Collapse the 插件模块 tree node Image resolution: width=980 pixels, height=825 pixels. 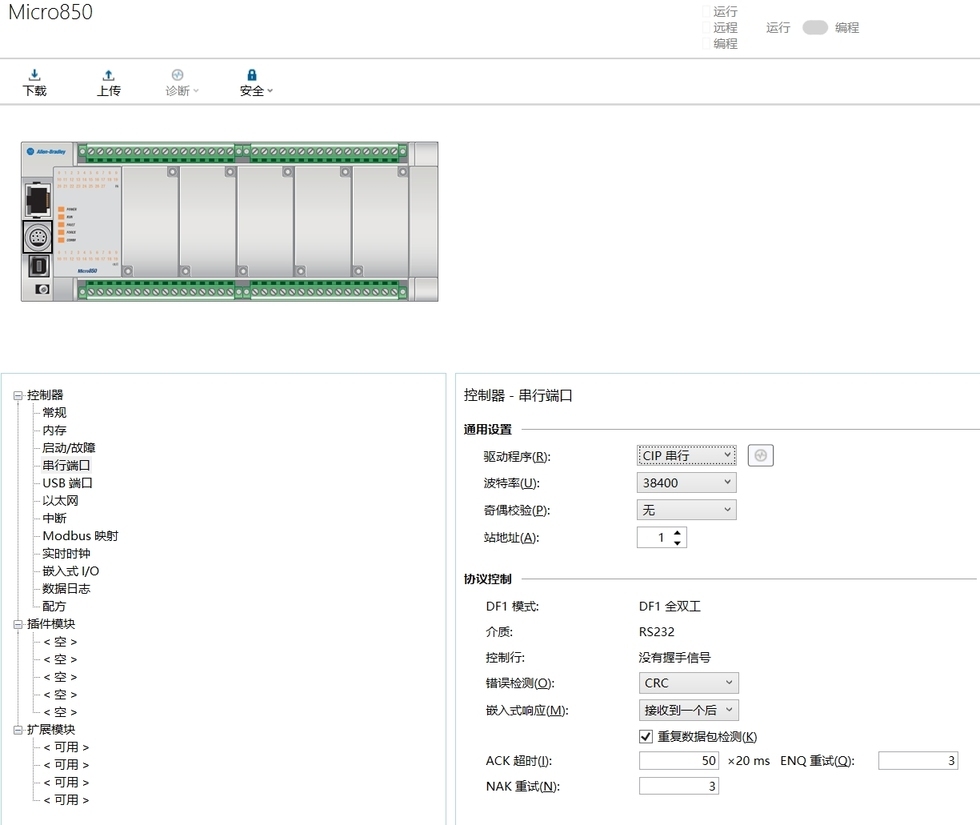pos(18,624)
